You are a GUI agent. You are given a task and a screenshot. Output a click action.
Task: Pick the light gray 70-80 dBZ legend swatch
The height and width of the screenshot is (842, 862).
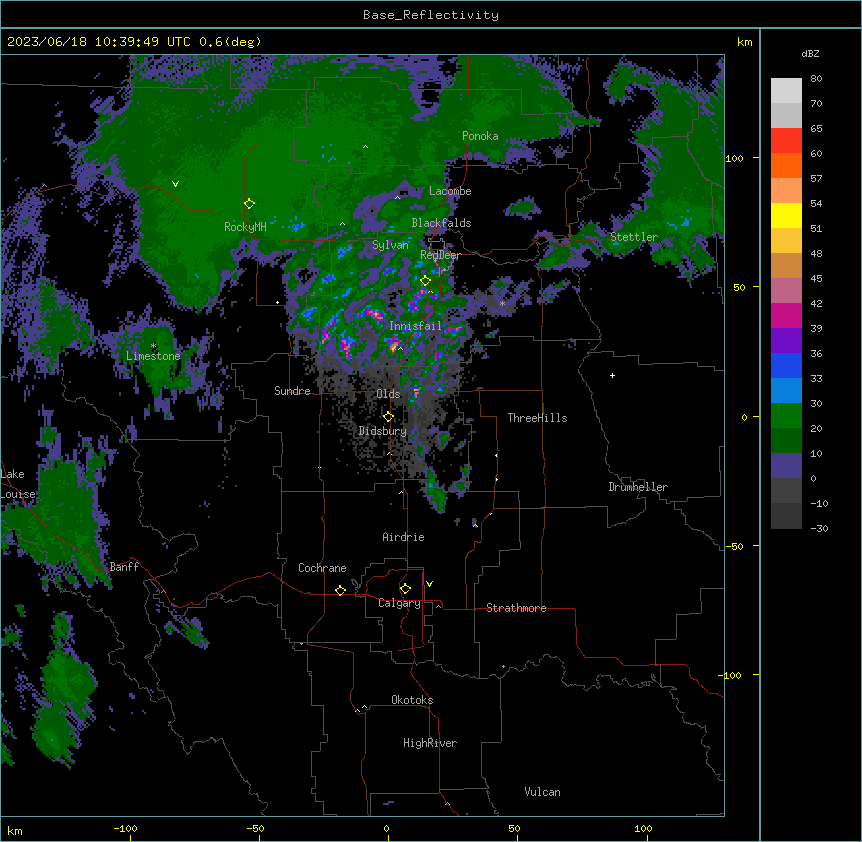[x=786, y=91]
